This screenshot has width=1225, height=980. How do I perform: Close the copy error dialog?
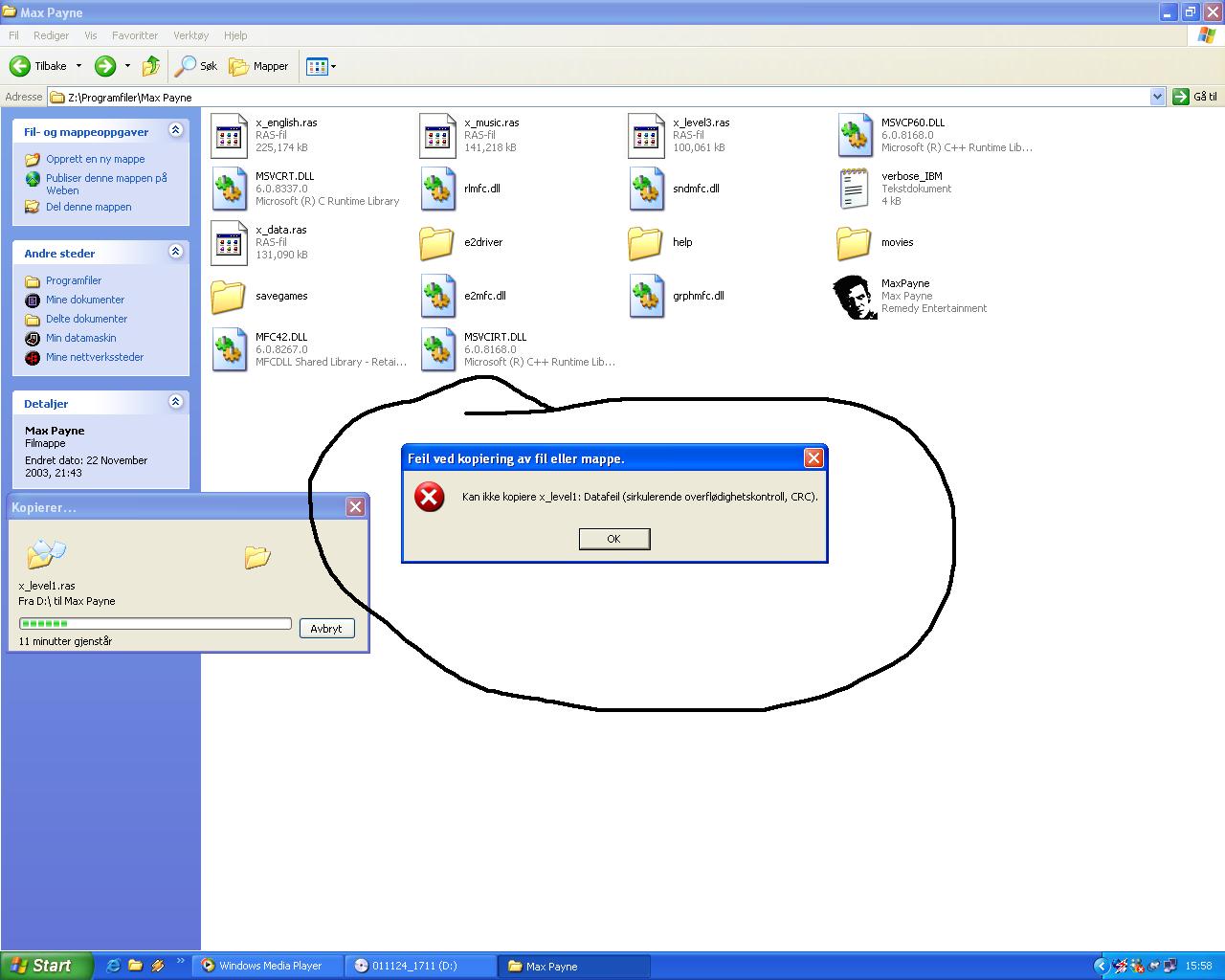pos(813,457)
